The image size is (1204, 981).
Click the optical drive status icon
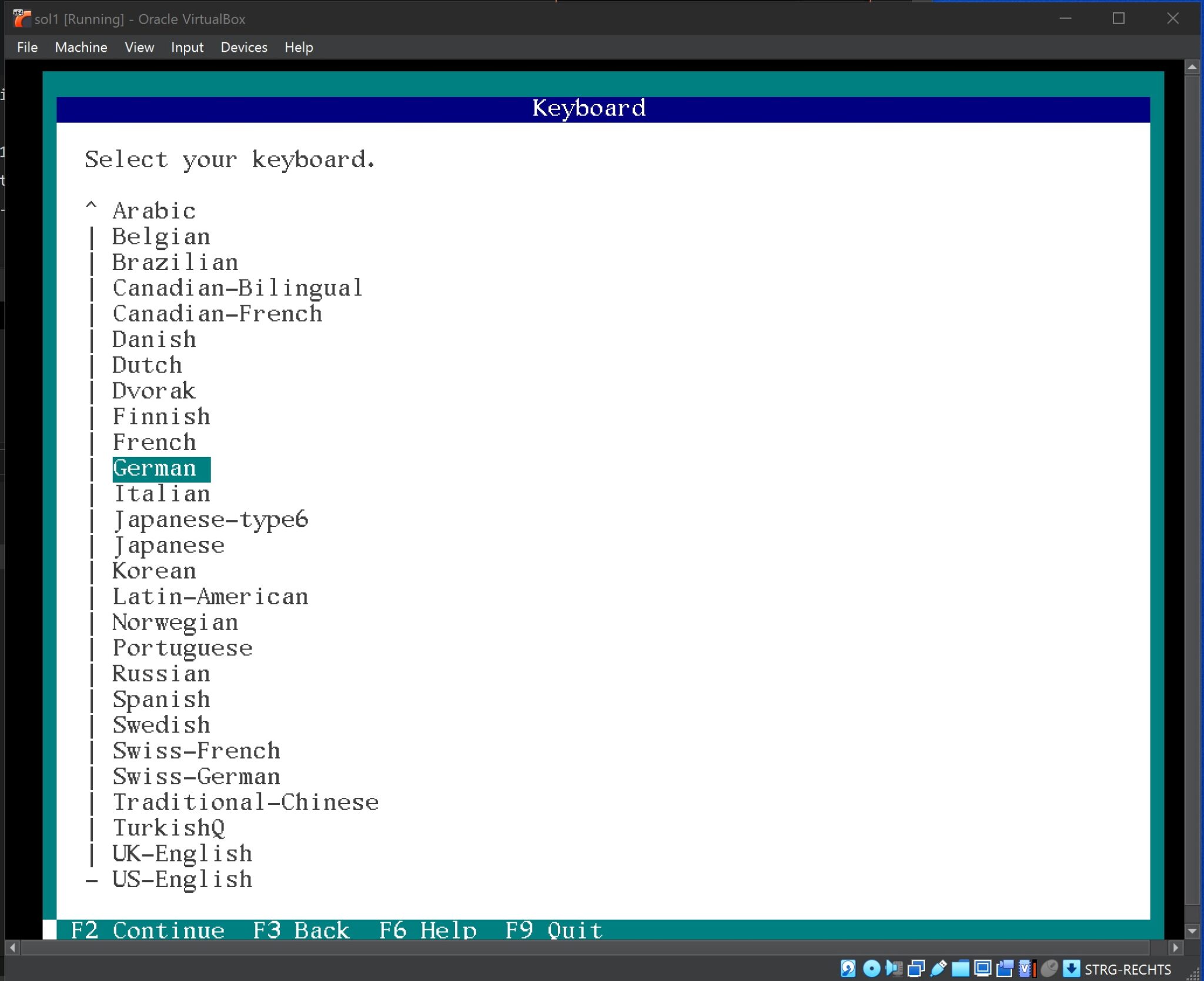coord(871,969)
